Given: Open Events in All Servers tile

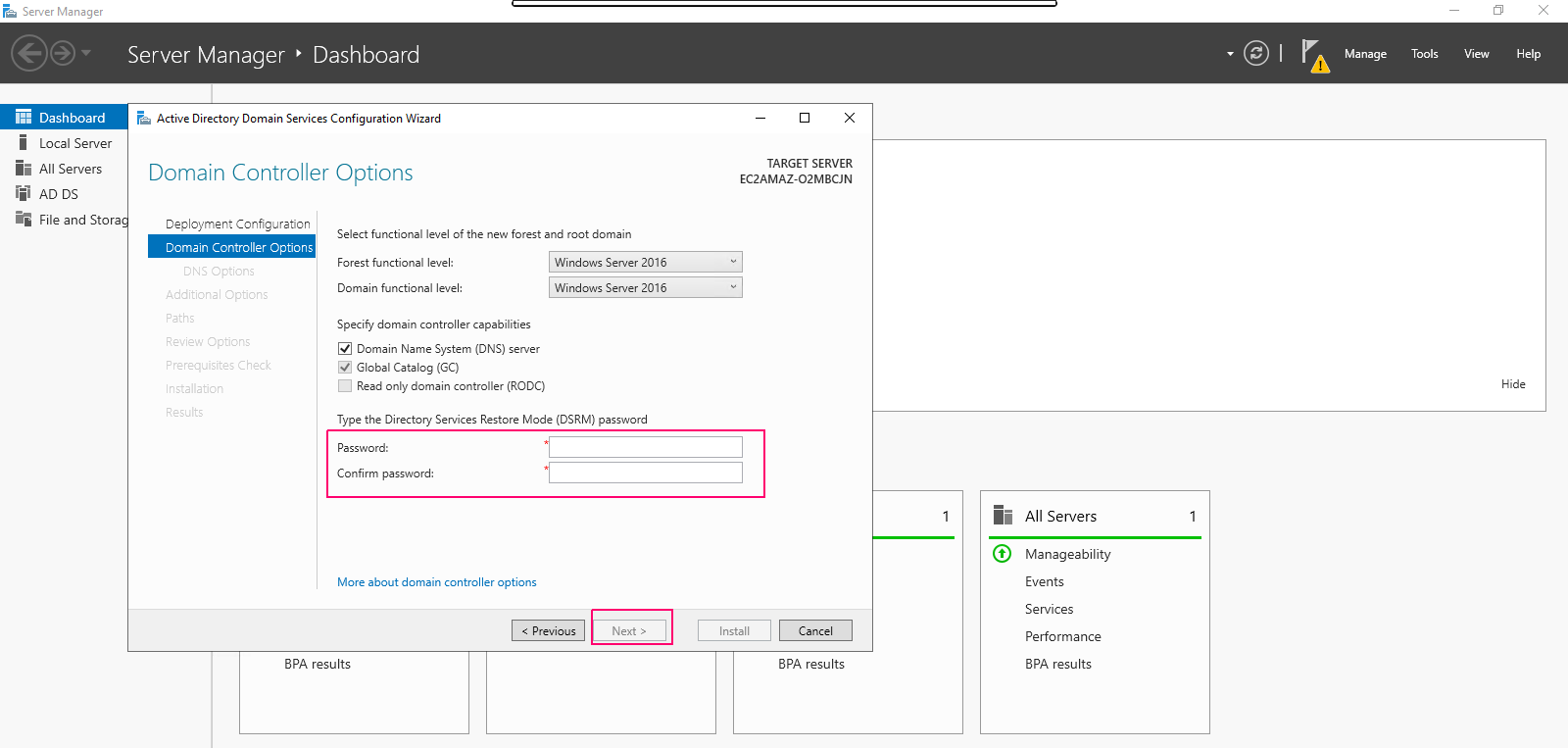Looking at the screenshot, I should 1044,581.
